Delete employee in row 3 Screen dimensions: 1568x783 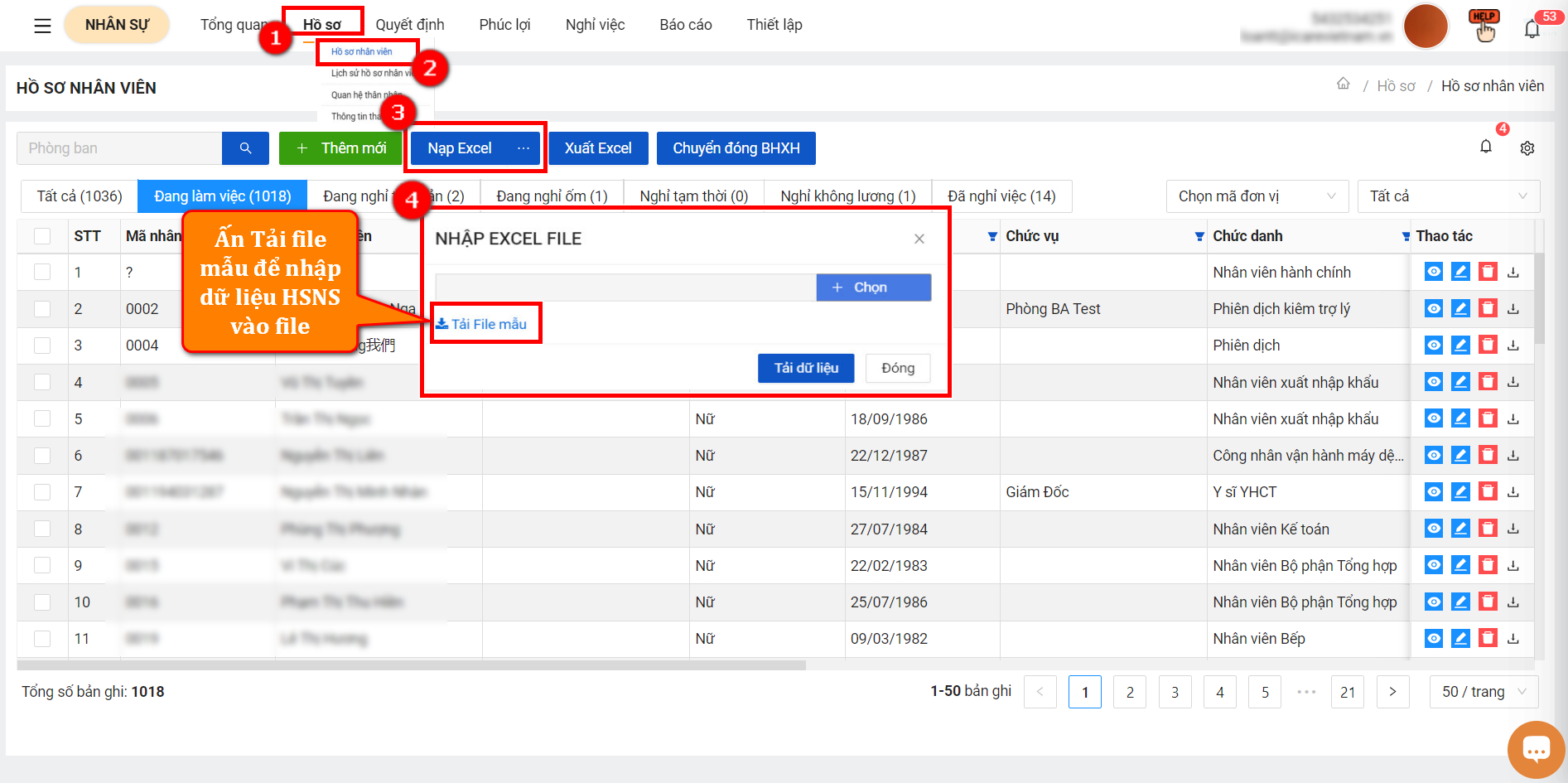1488,345
